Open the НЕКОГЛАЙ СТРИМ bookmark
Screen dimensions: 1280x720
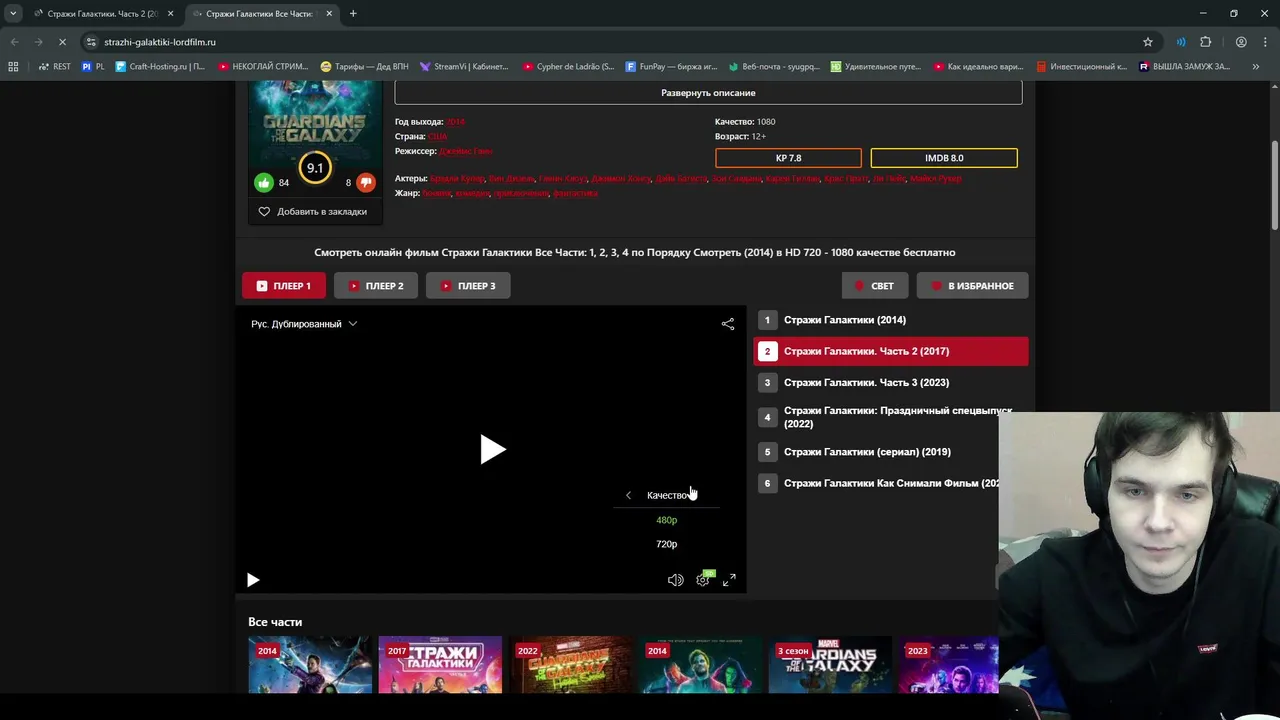point(264,67)
